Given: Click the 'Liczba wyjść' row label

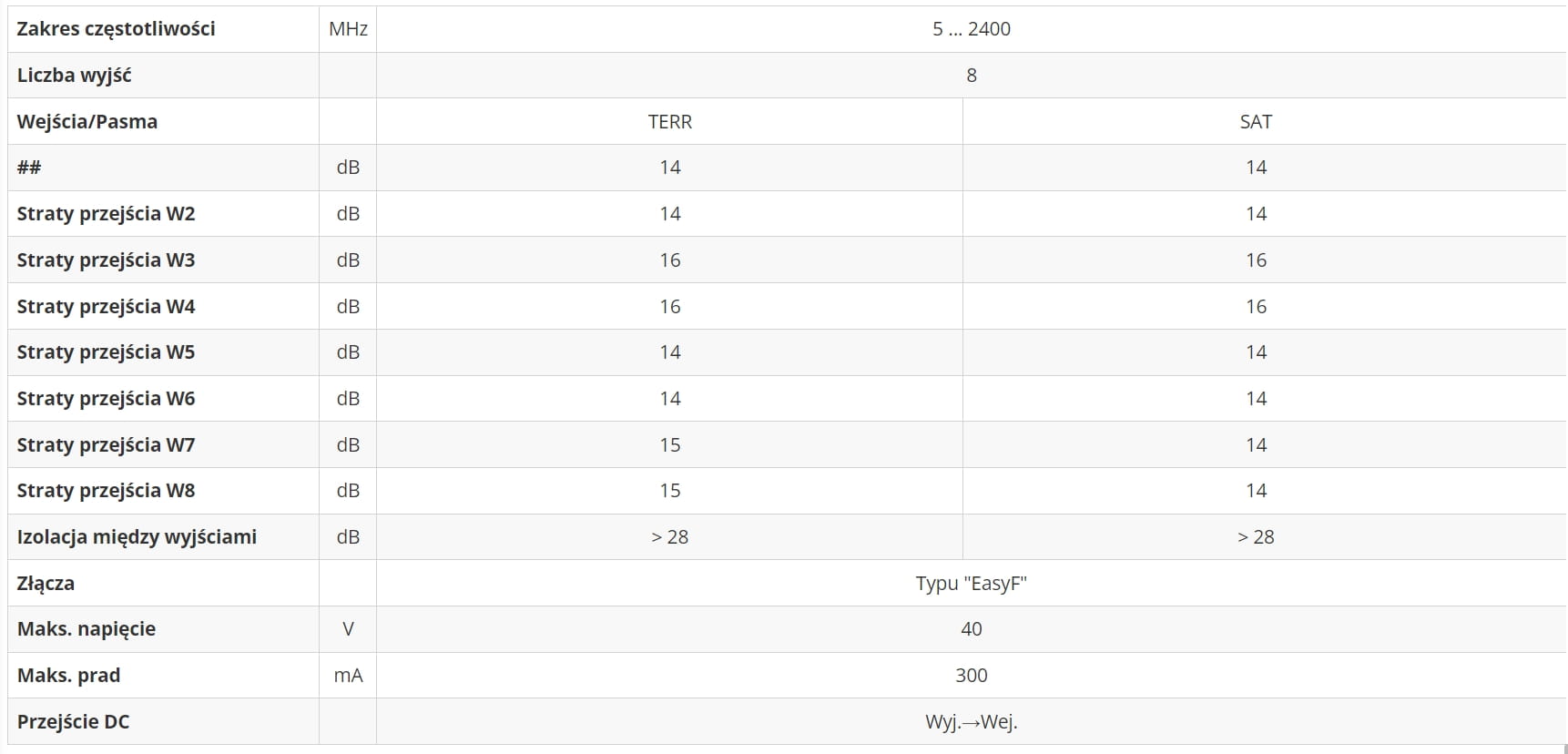Looking at the screenshot, I should tap(74, 76).
